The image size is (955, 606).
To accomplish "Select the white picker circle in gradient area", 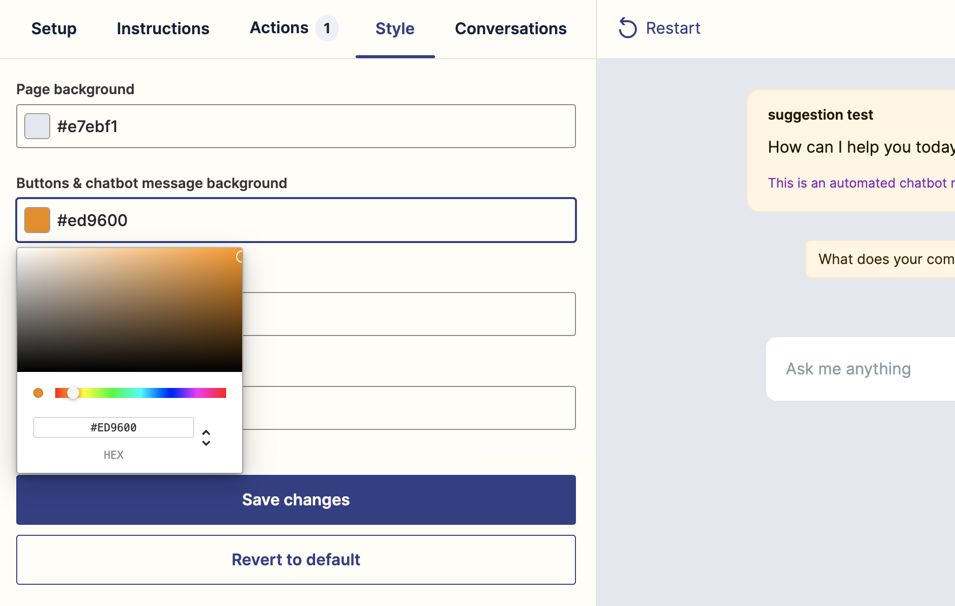I will pyautogui.click(x=238, y=256).
